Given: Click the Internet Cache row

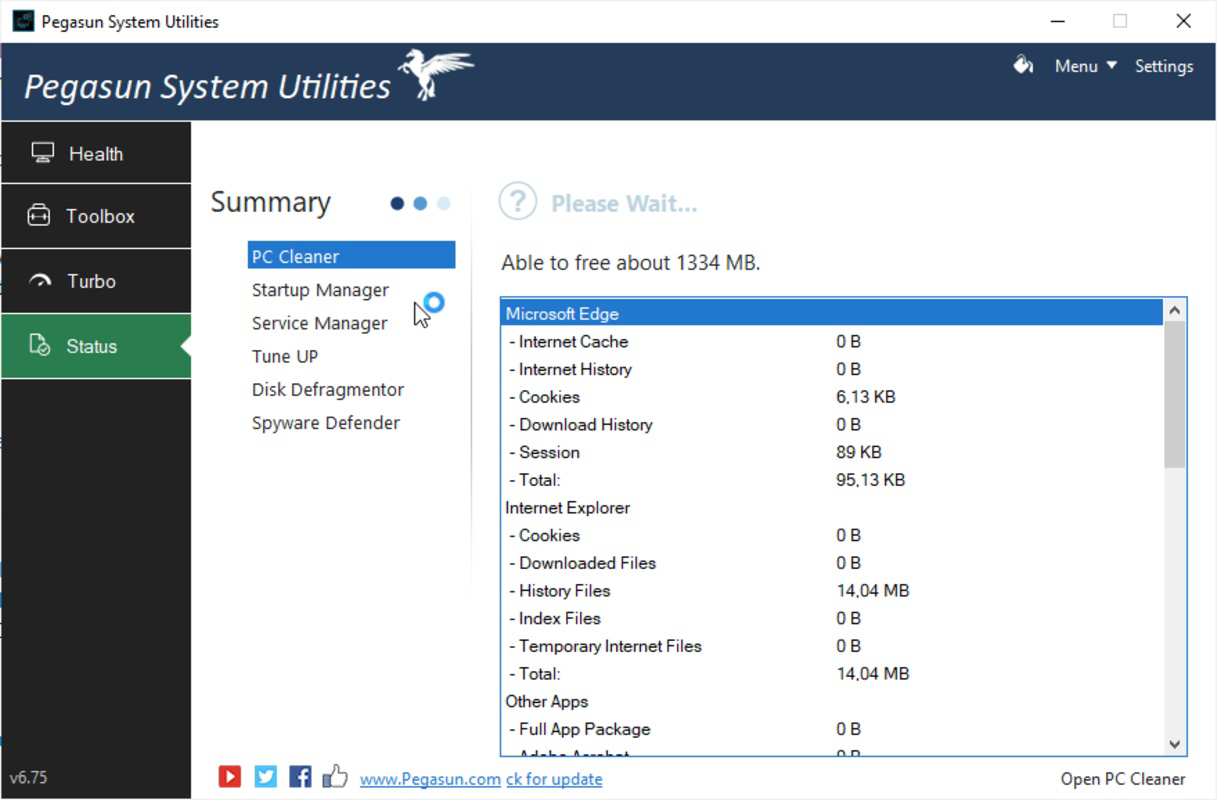Looking at the screenshot, I should pyautogui.click(x=832, y=341).
